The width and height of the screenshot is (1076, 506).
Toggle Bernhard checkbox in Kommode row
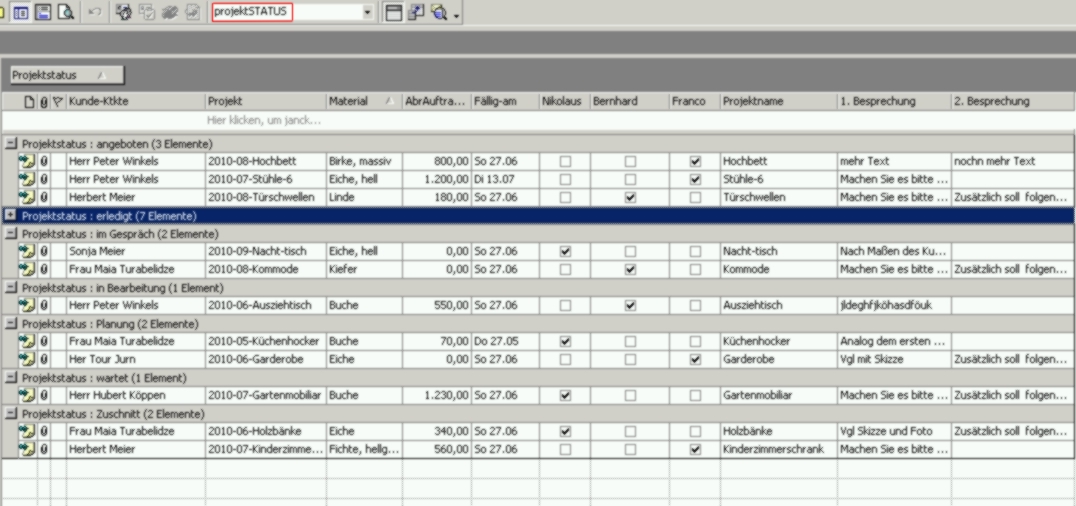point(629,269)
